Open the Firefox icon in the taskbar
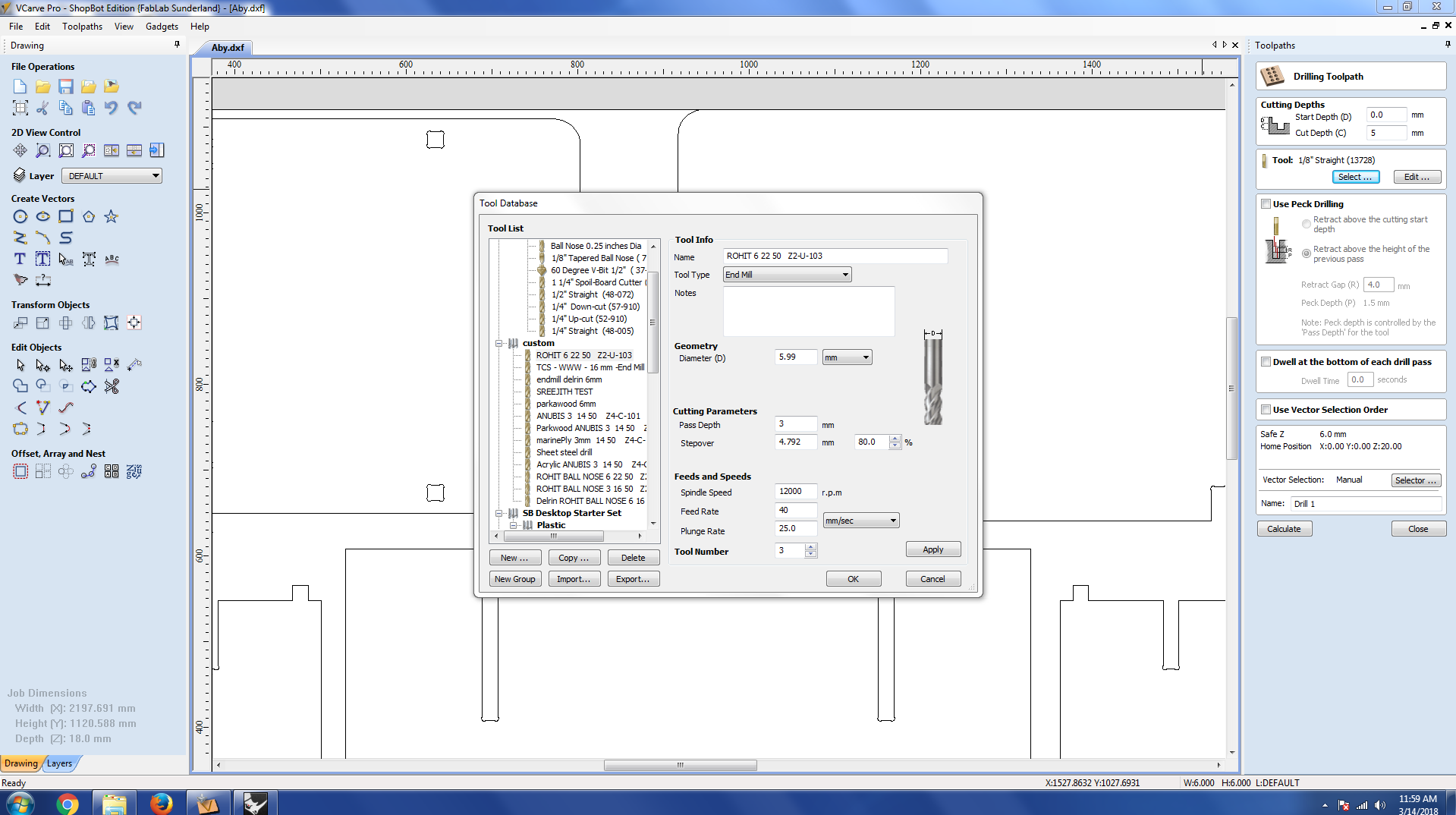Image resolution: width=1456 pixels, height=815 pixels. coord(161,803)
